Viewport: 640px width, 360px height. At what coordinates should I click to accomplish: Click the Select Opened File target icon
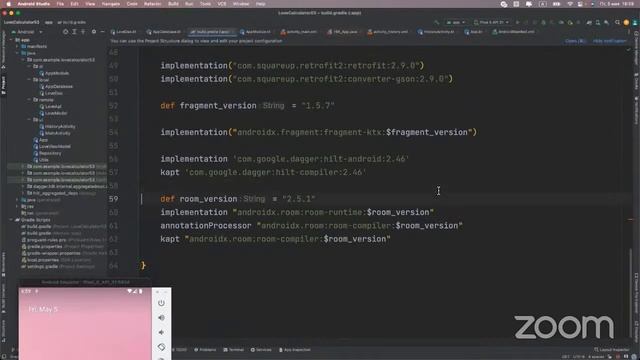(x=65, y=31)
